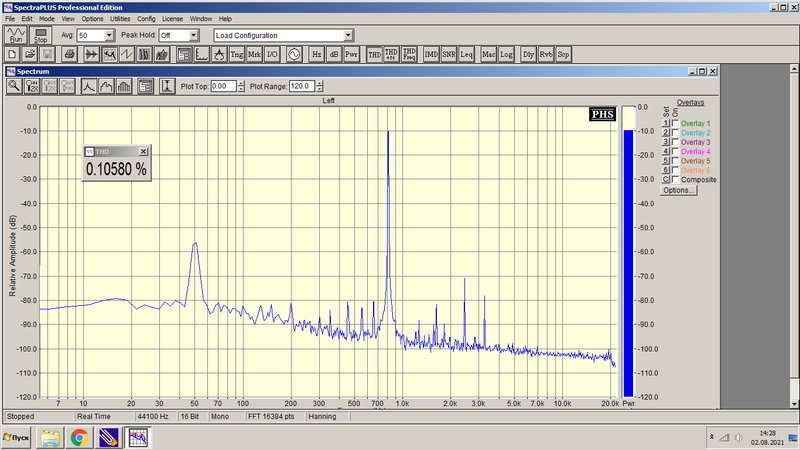The height and width of the screenshot is (450, 800).
Task: Open the Options menu
Action: pos(92,18)
